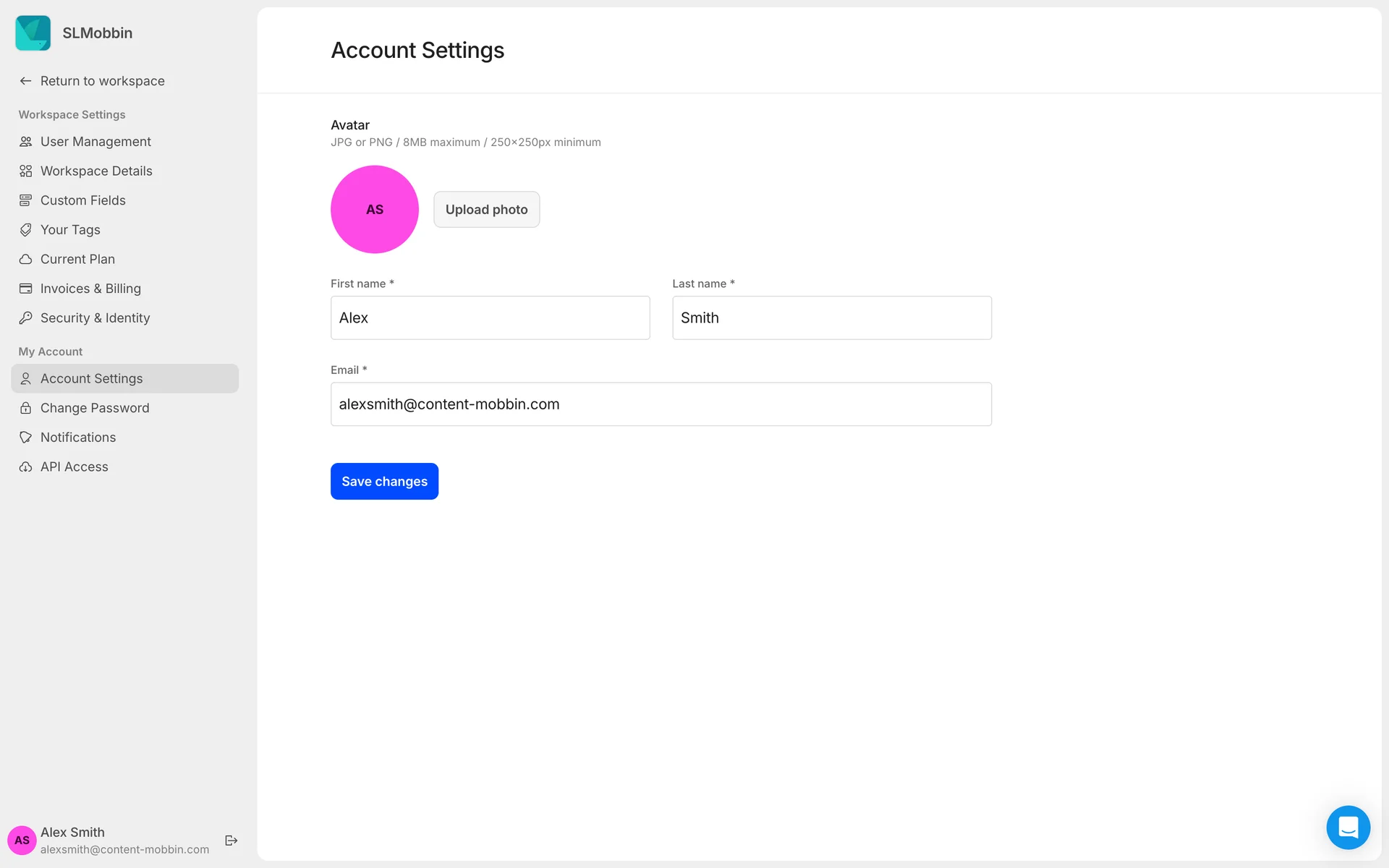Click into the Last name field
This screenshot has height=868, width=1389.
click(x=831, y=318)
